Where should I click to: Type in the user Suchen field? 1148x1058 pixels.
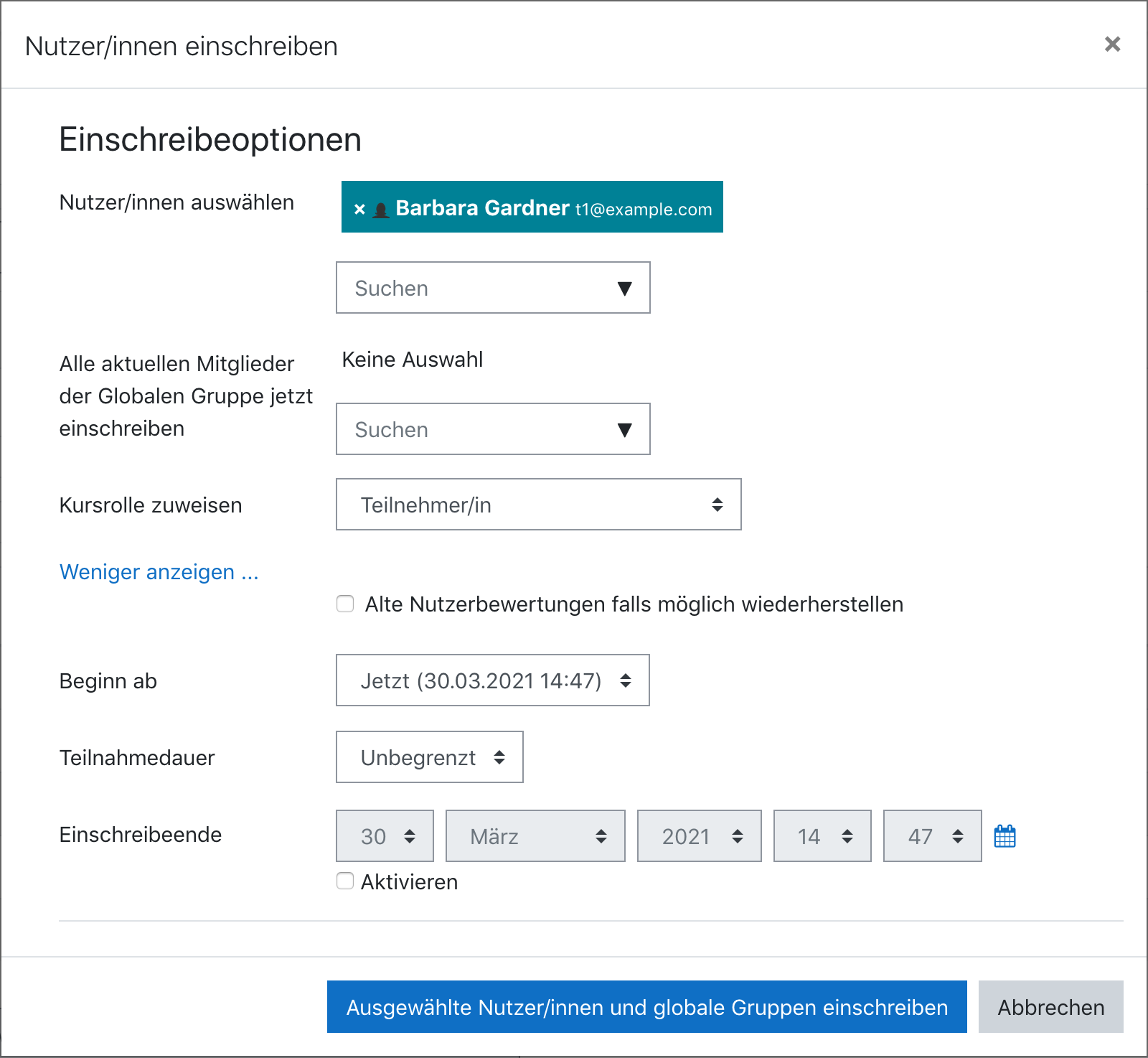pos(474,289)
